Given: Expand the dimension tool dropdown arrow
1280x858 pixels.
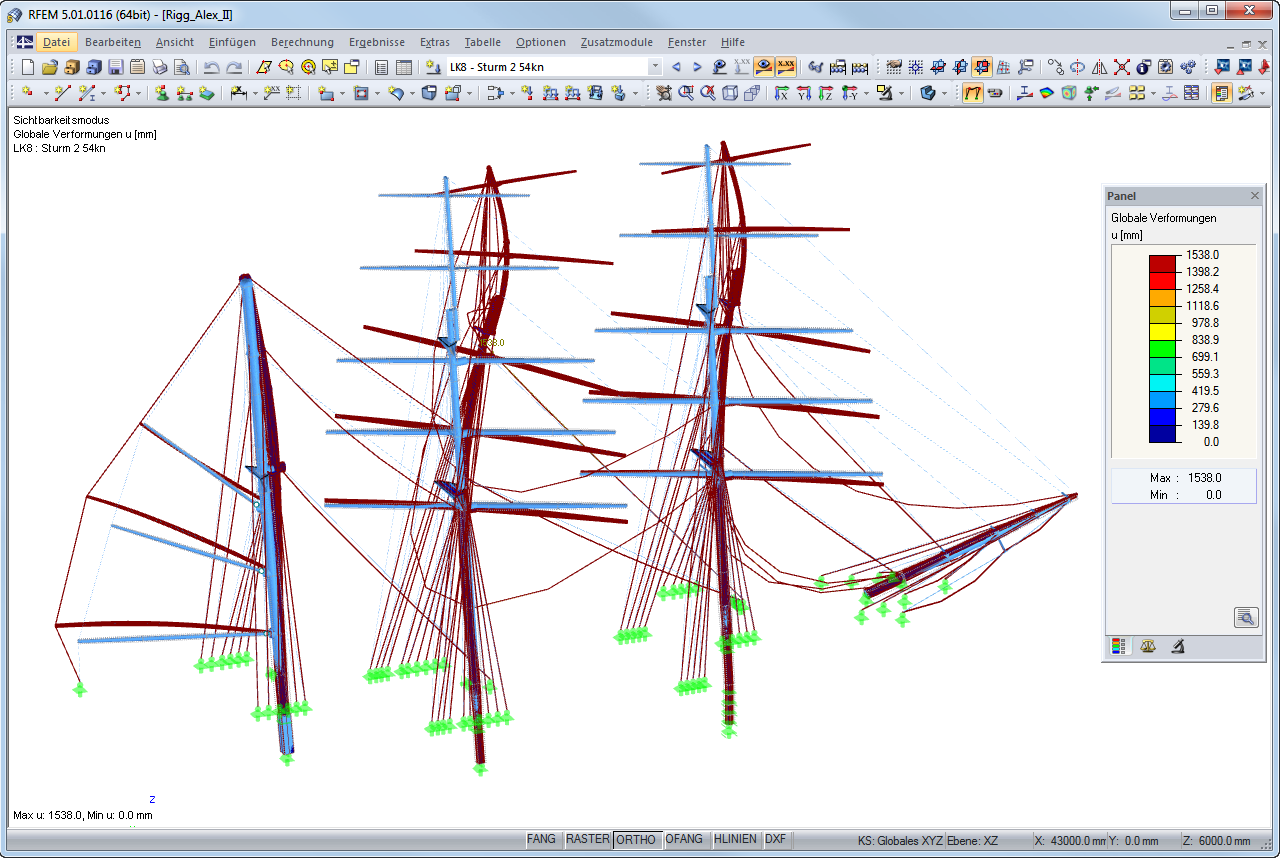Looking at the screenshot, I should click(x=255, y=93).
